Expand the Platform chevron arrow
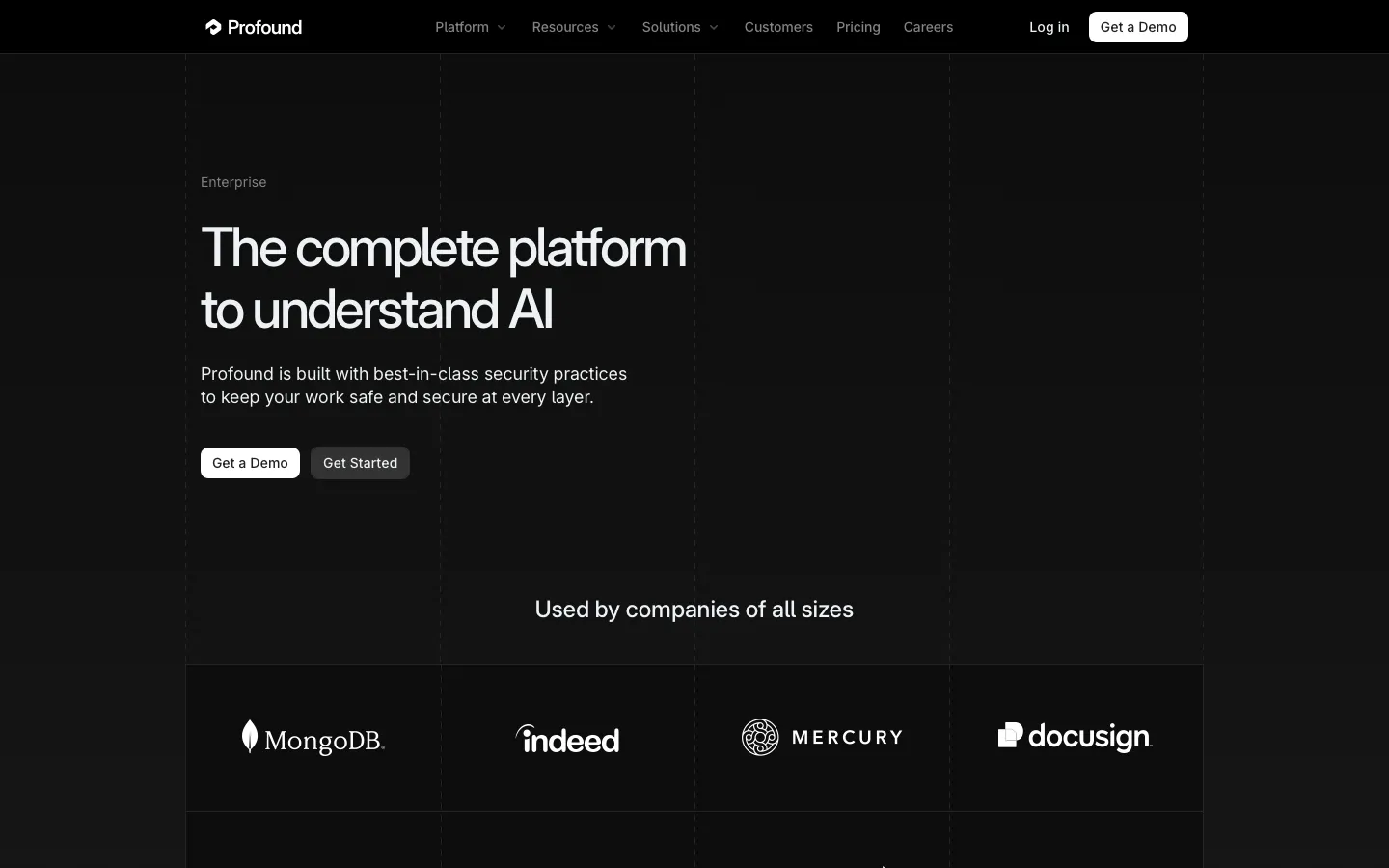 pyautogui.click(x=502, y=27)
